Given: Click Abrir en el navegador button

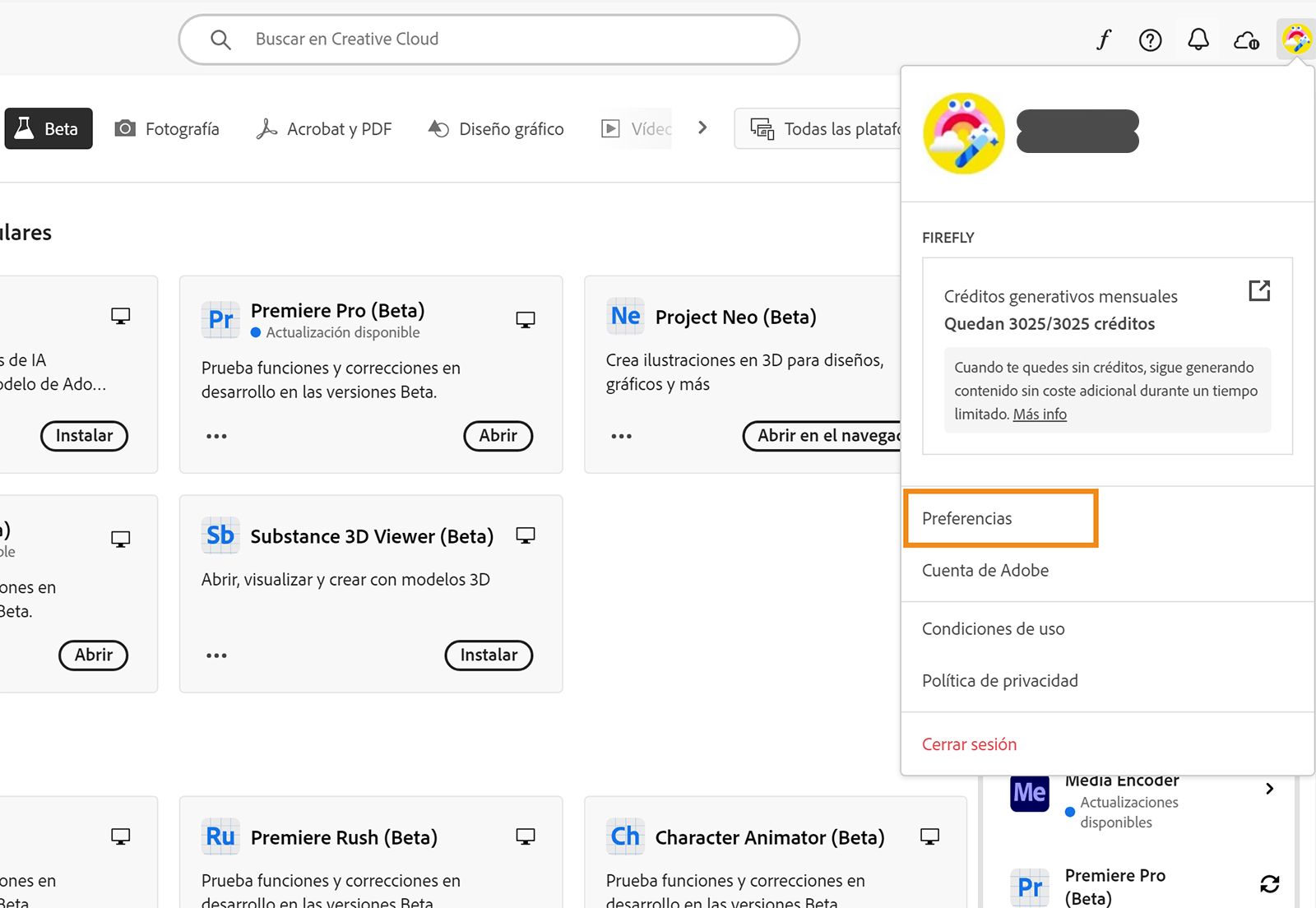Looking at the screenshot, I should [822, 435].
